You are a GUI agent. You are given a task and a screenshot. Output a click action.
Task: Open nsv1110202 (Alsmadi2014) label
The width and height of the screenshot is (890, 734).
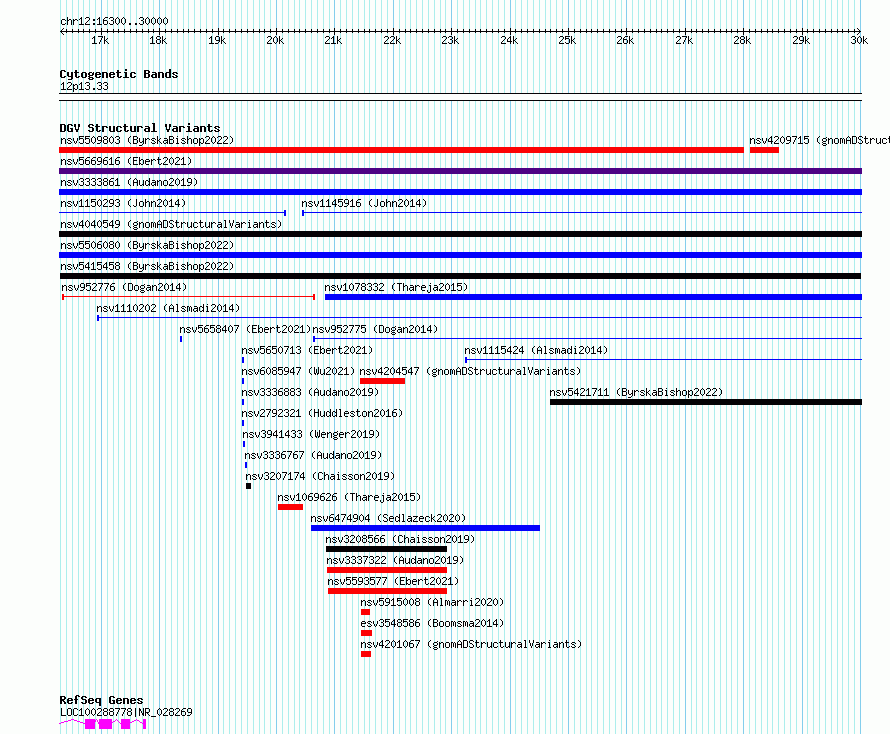click(168, 308)
